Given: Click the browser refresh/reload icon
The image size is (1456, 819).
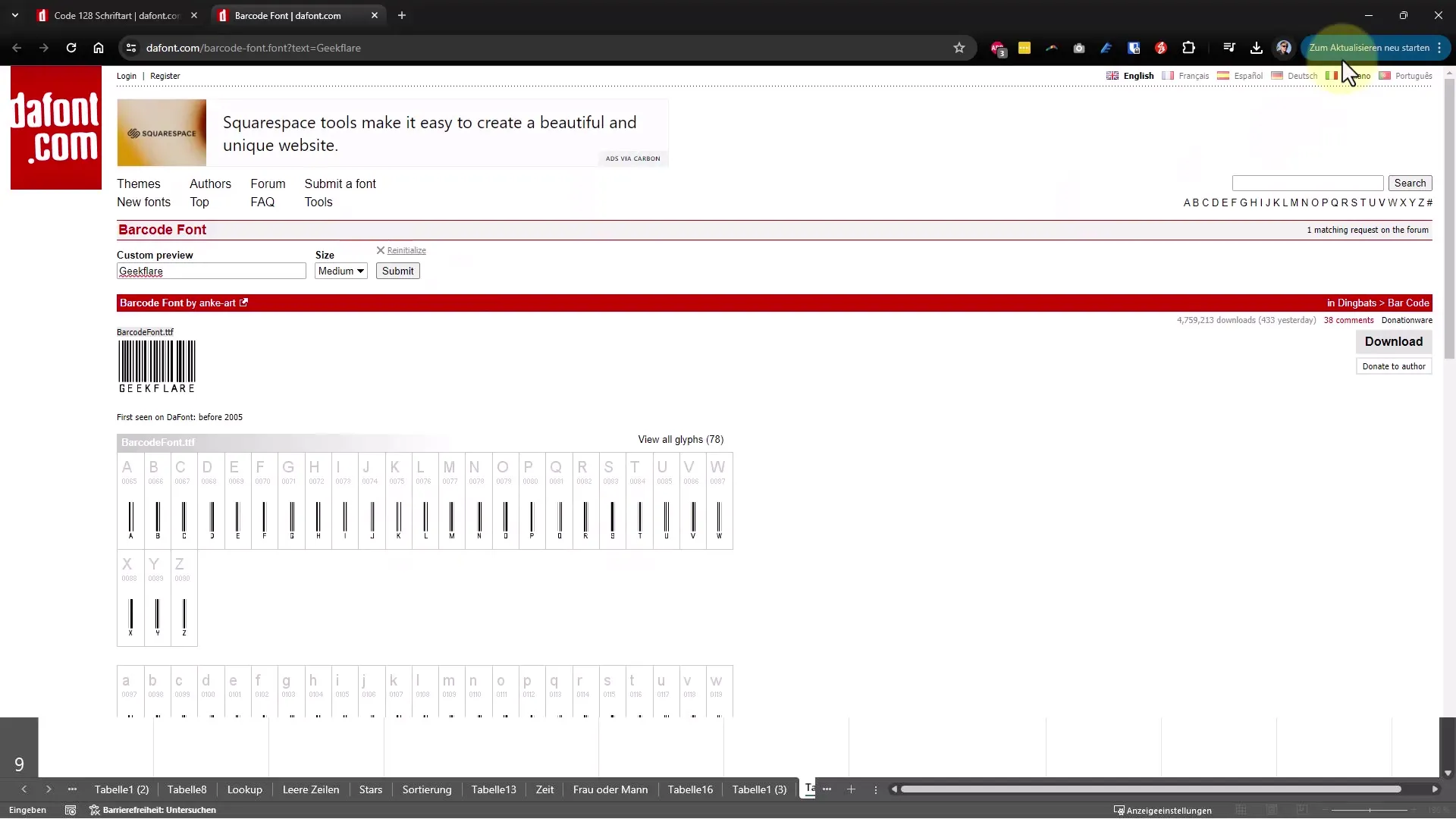Looking at the screenshot, I should tap(70, 47).
